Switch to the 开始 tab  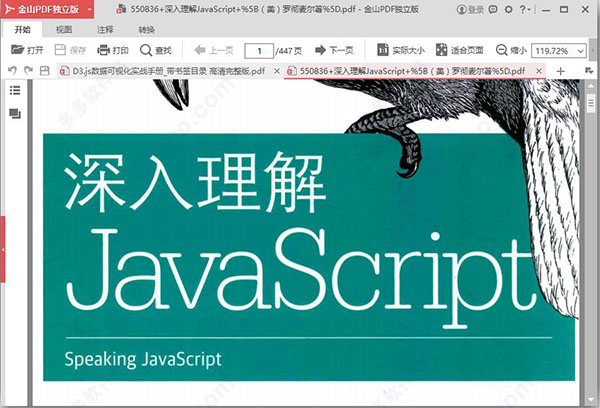tap(22, 29)
